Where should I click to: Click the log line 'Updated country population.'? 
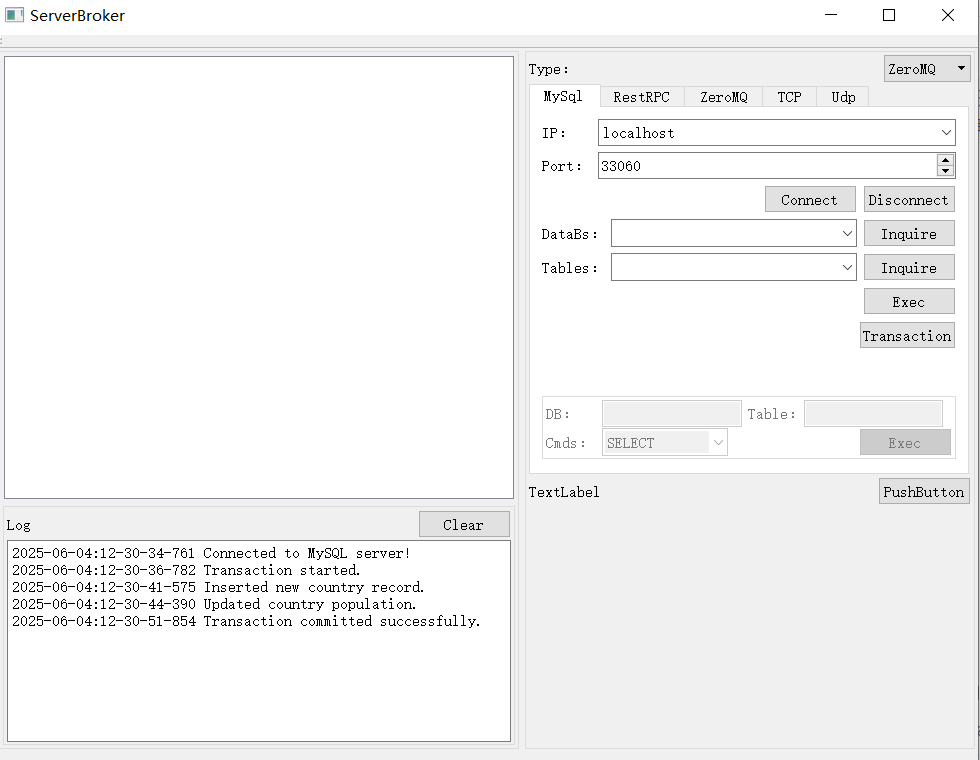click(214, 604)
